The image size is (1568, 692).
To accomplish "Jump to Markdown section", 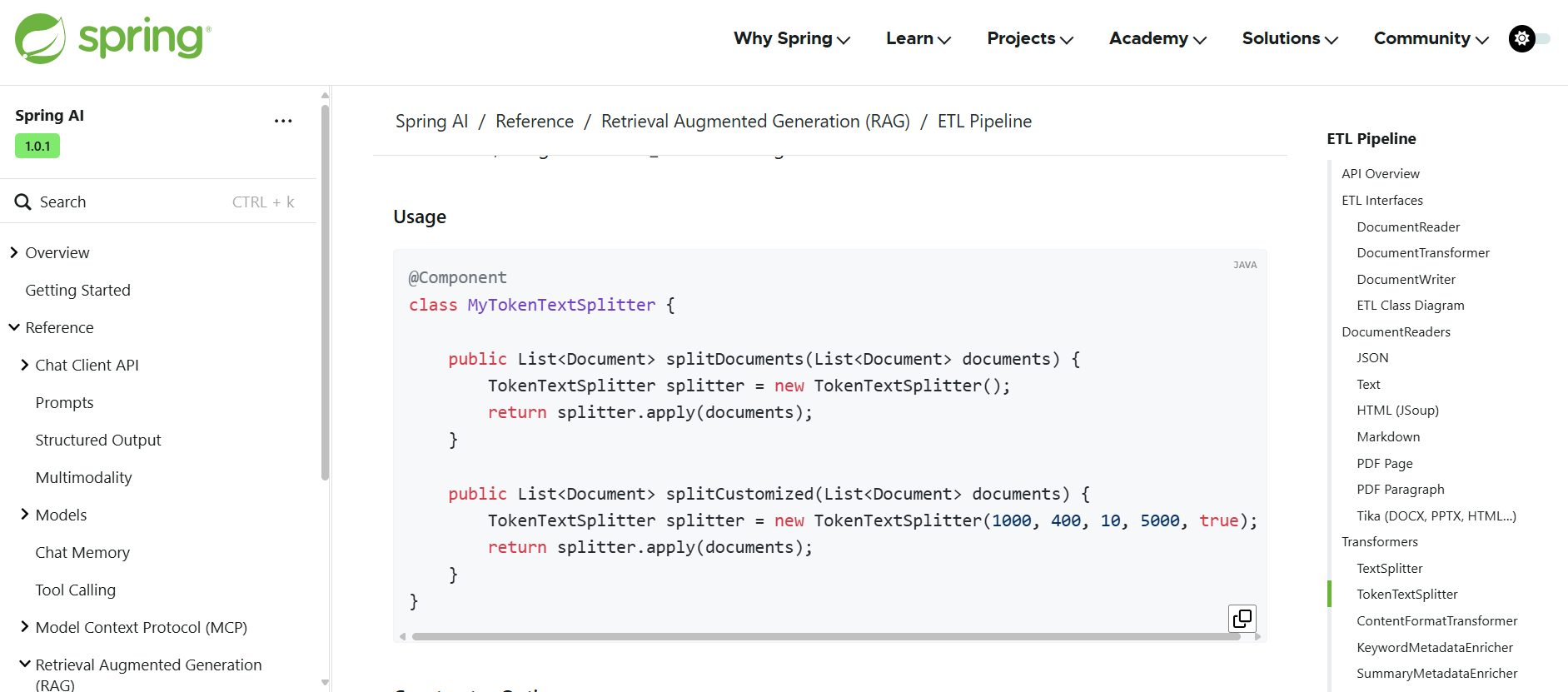I will 1388,436.
